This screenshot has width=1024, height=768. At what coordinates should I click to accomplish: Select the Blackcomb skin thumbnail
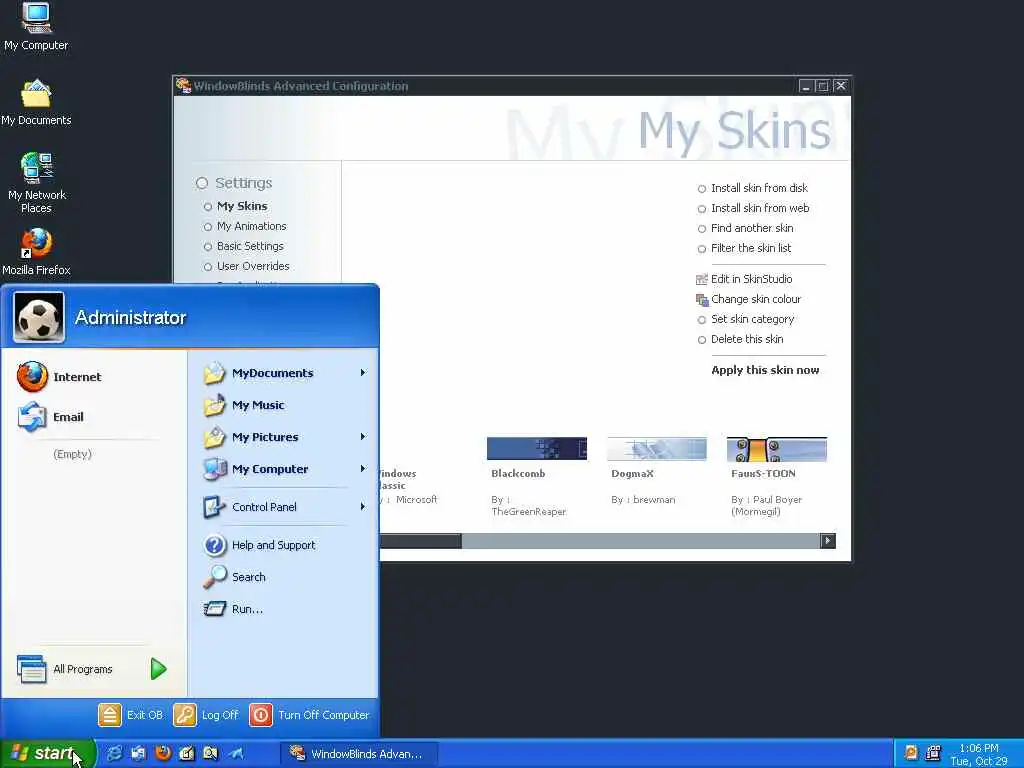pos(536,449)
